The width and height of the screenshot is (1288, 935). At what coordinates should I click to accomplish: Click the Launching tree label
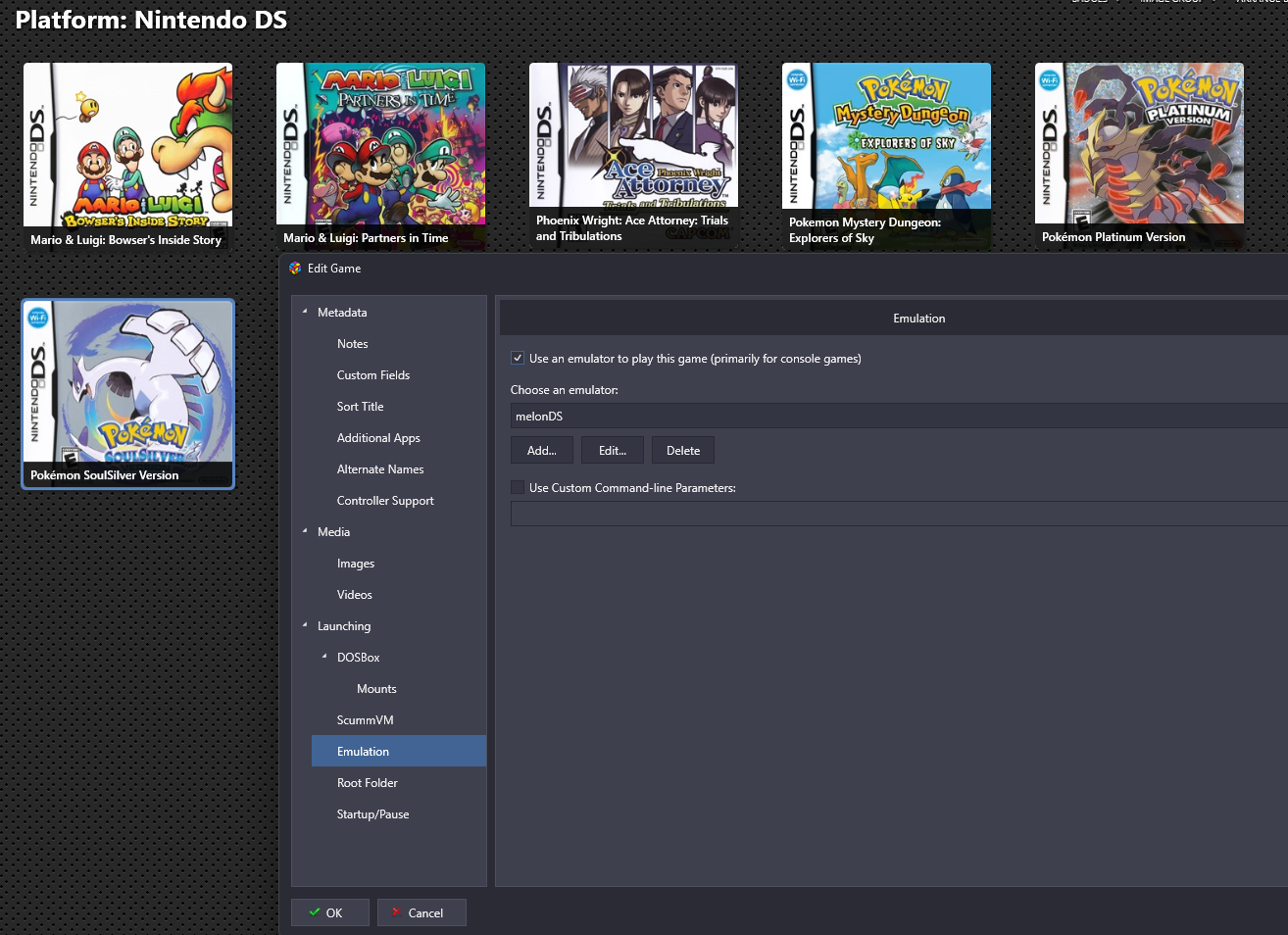[344, 626]
